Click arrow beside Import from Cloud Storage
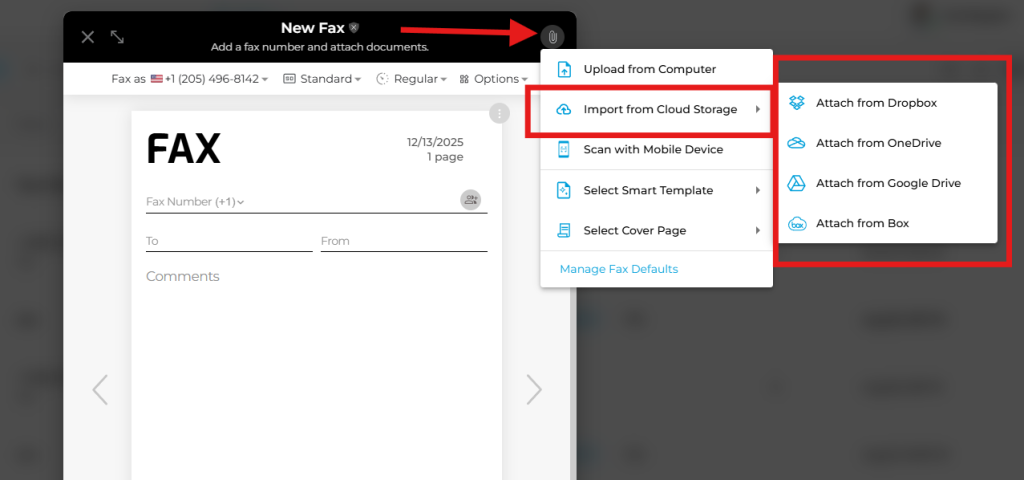This screenshot has height=480, width=1024. (758, 110)
